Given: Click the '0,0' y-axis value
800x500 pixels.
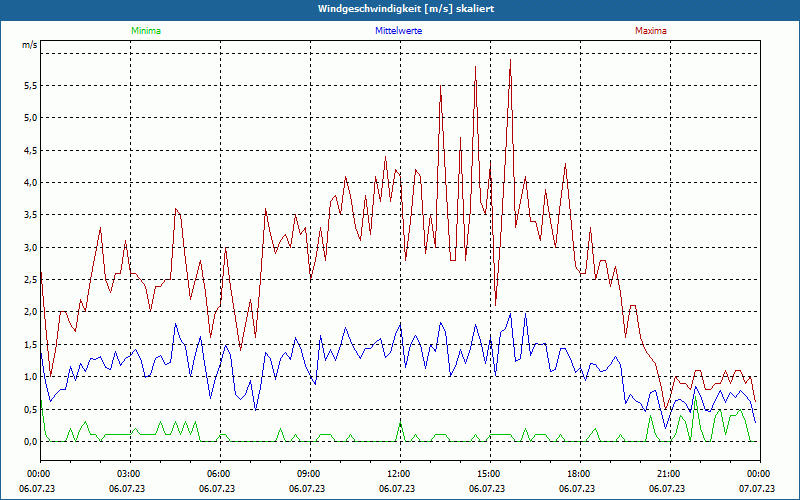Looking at the screenshot, I should [x=31, y=441].
